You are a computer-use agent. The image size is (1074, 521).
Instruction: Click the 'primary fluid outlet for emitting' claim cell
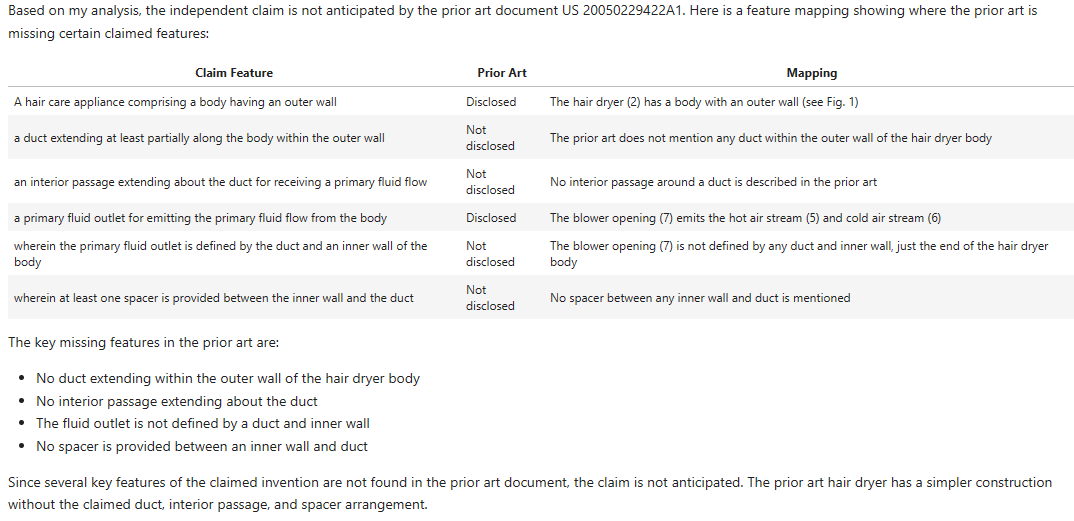[200, 218]
